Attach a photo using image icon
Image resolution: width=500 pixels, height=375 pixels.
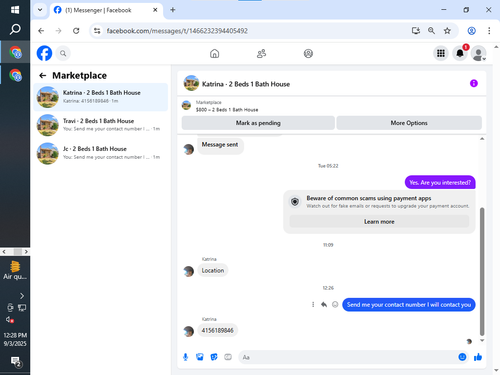coord(200,357)
